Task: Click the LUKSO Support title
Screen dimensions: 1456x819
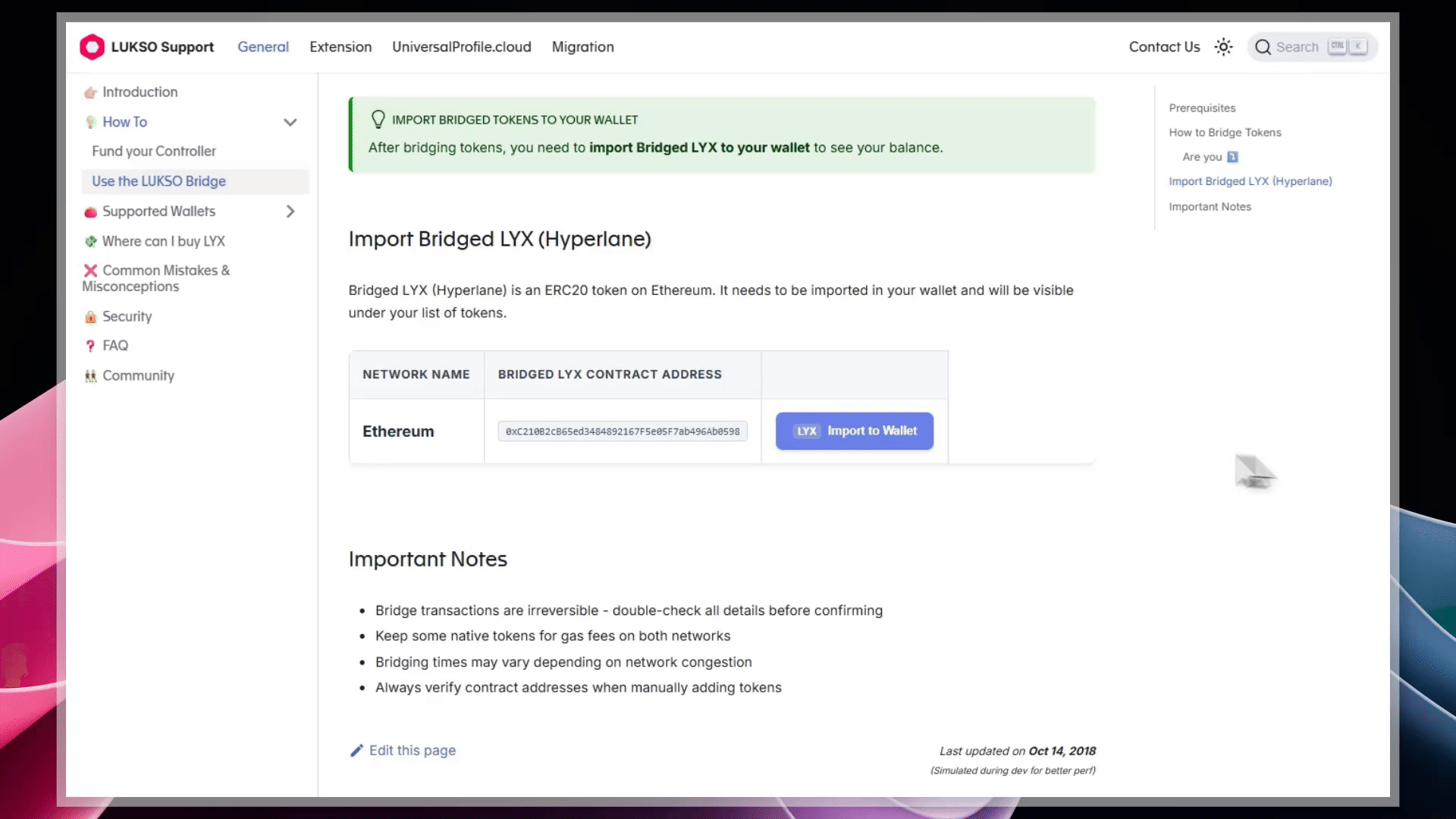Action: (162, 47)
